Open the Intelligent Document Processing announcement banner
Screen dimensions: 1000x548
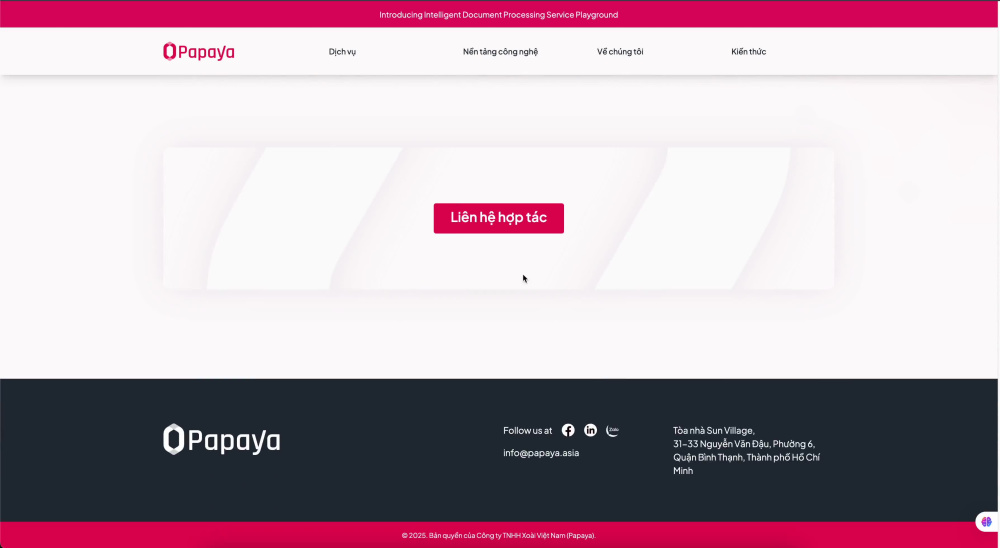pyautogui.click(x=499, y=15)
